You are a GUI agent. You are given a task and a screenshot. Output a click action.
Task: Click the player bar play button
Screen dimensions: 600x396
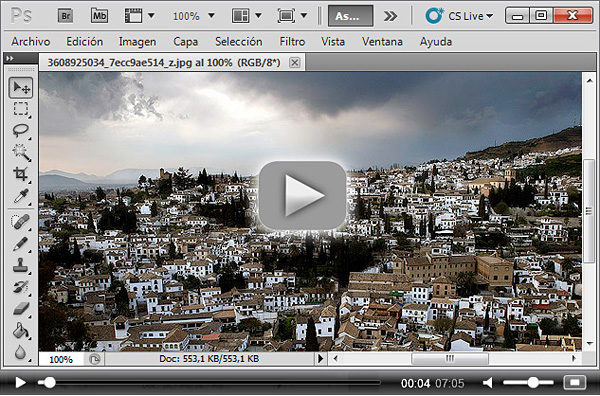coord(20,382)
